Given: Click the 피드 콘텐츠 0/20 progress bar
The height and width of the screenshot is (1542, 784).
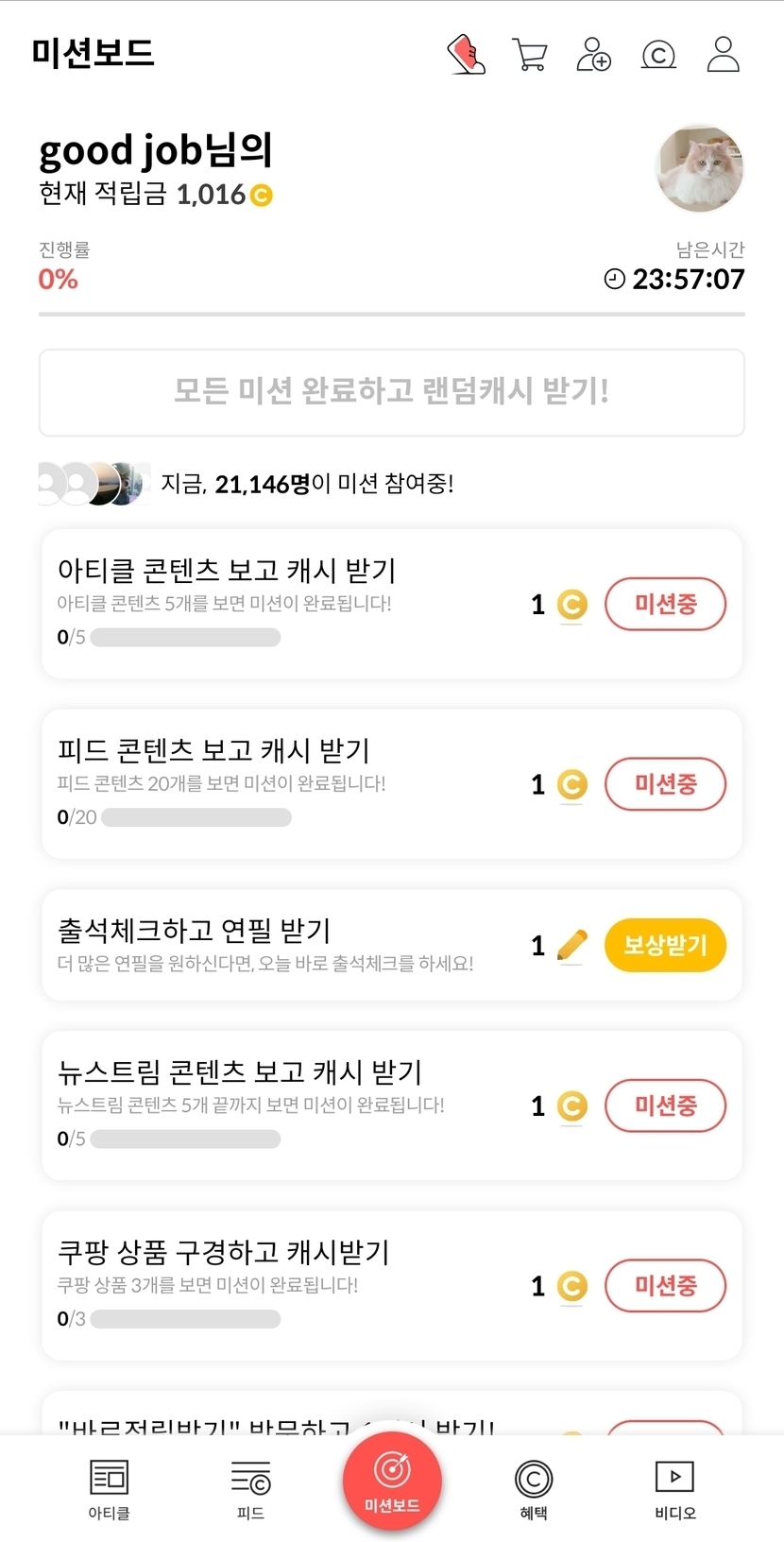Looking at the screenshot, I should 196,817.
